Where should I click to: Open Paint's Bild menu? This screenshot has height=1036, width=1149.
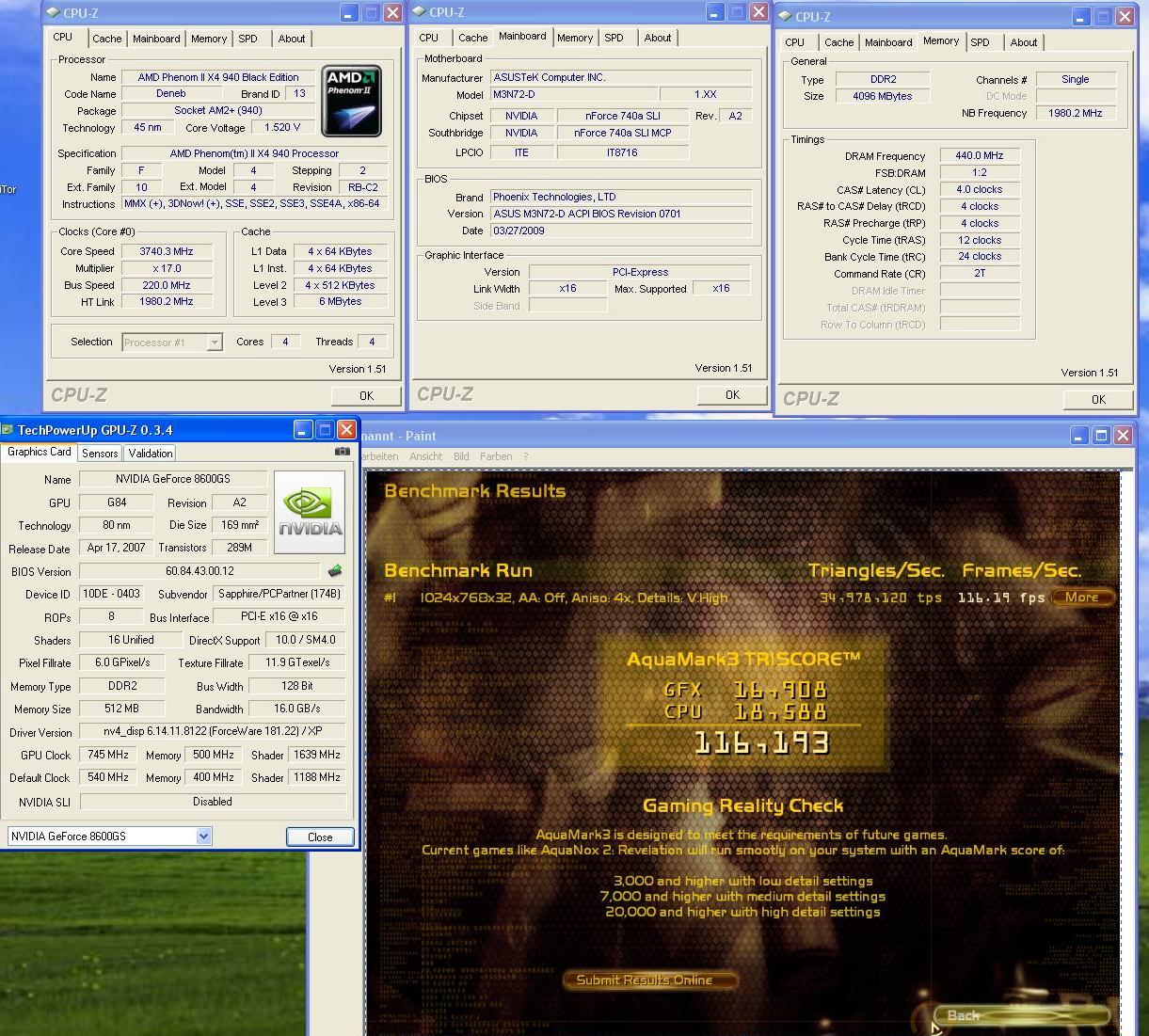click(461, 456)
